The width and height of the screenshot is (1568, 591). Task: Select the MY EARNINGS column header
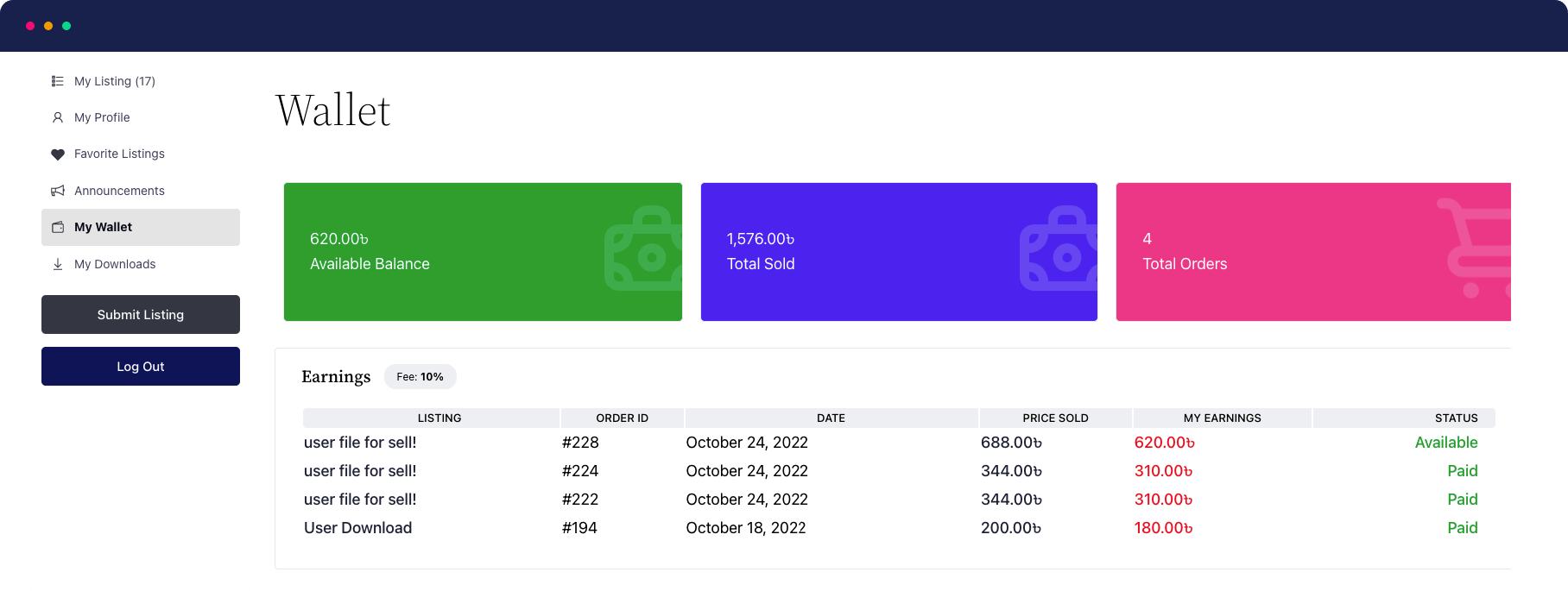pos(1222,418)
